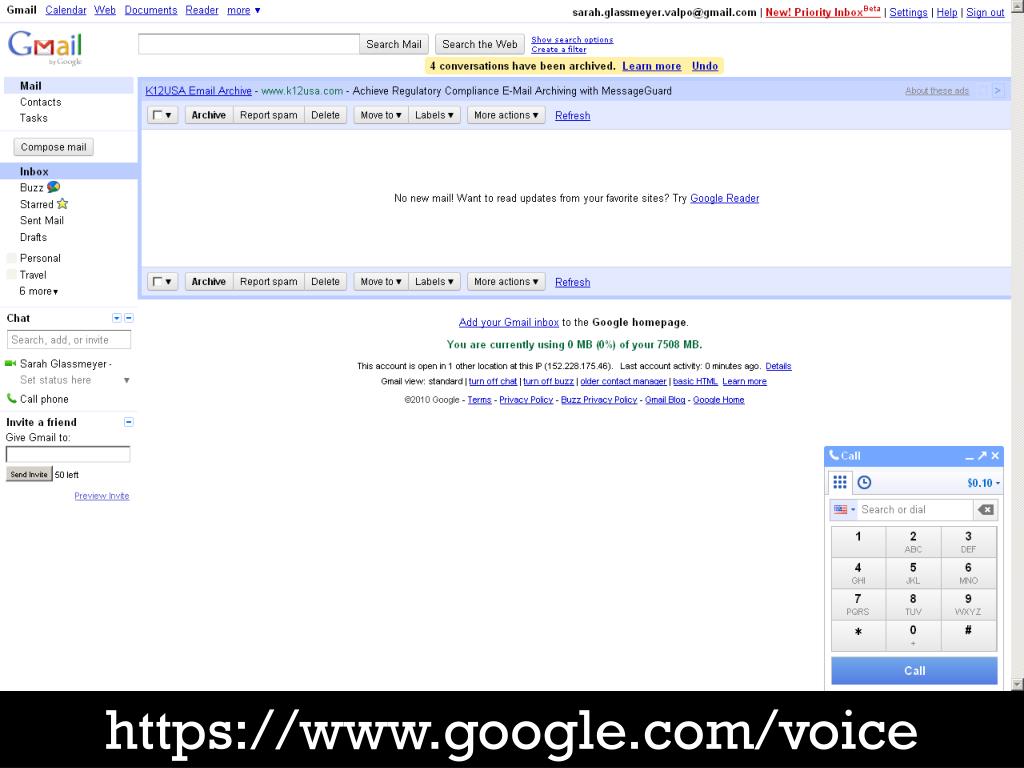Viewport: 1024px width, 768px height.
Task: Click the Starred star icon
Action: 63,204
